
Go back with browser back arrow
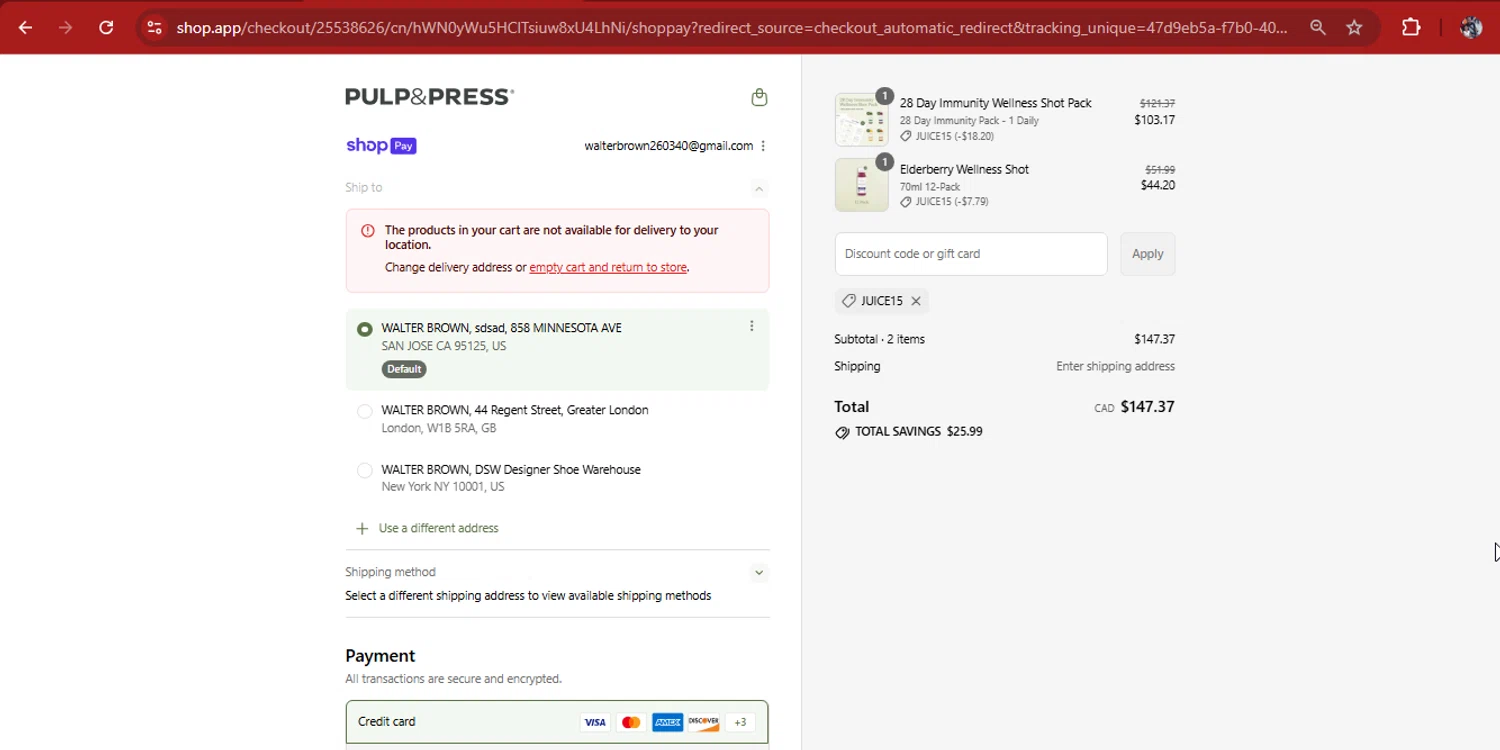[x=25, y=27]
